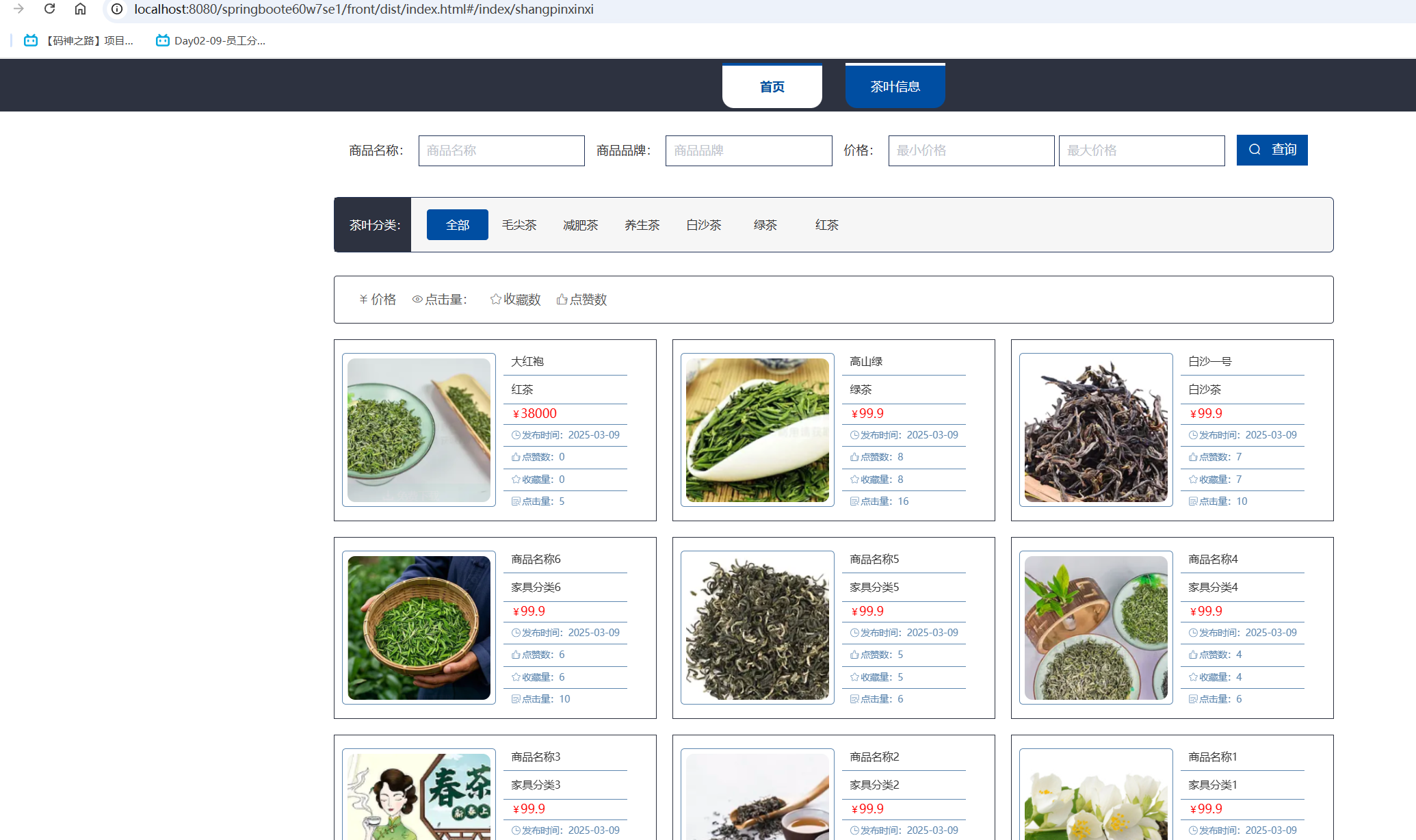Filter by 毛尖茶 category
This screenshot has height=840, width=1416.
519,225
